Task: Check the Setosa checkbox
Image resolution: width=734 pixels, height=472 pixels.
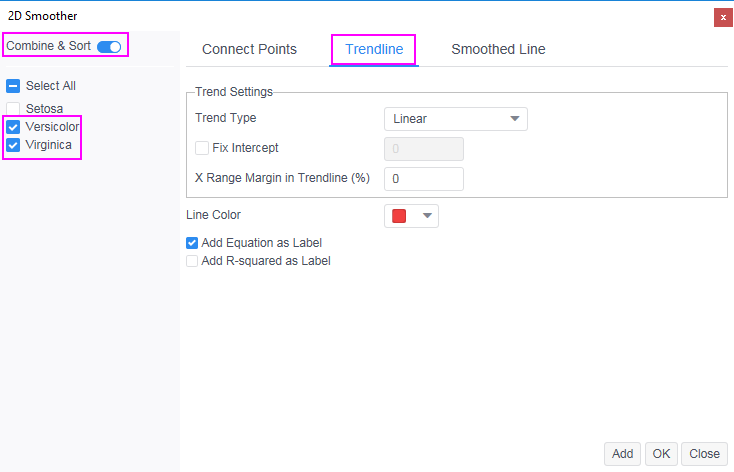Action: coord(13,108)
